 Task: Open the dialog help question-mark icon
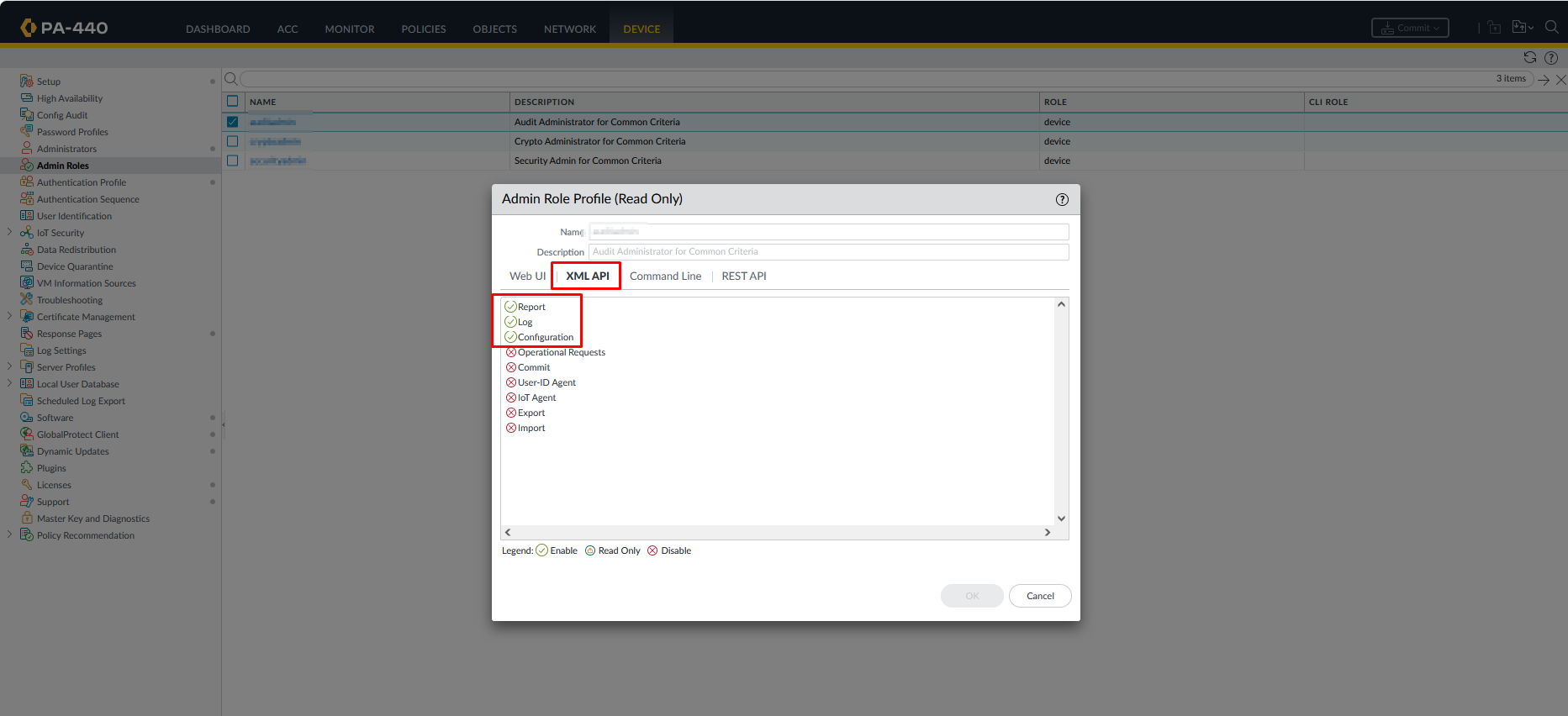coord(1062,199)
